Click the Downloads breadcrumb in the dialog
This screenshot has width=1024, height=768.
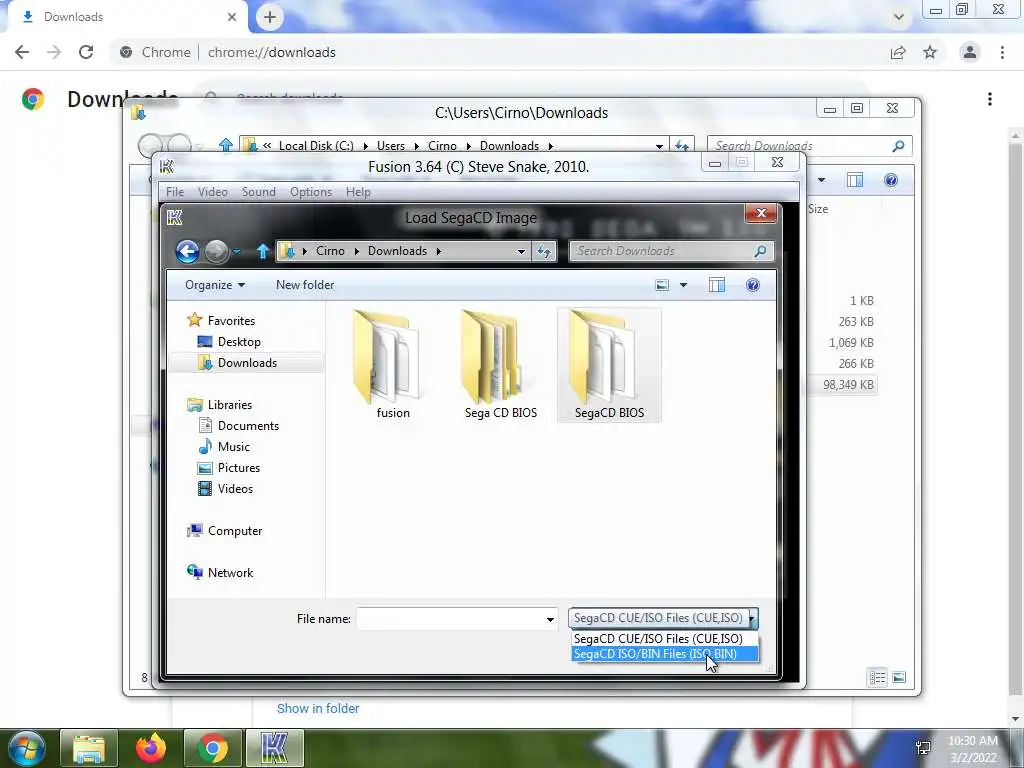coord(397,251)
